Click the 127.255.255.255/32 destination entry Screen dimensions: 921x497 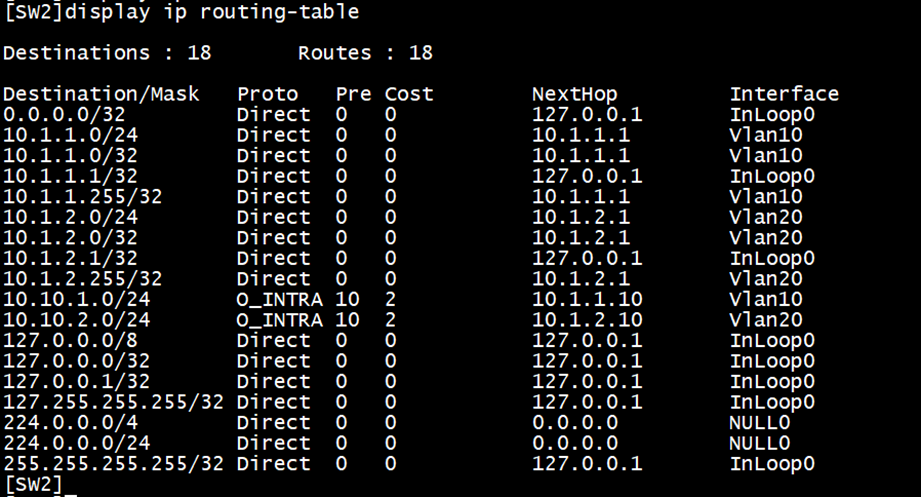click(113, 402)
